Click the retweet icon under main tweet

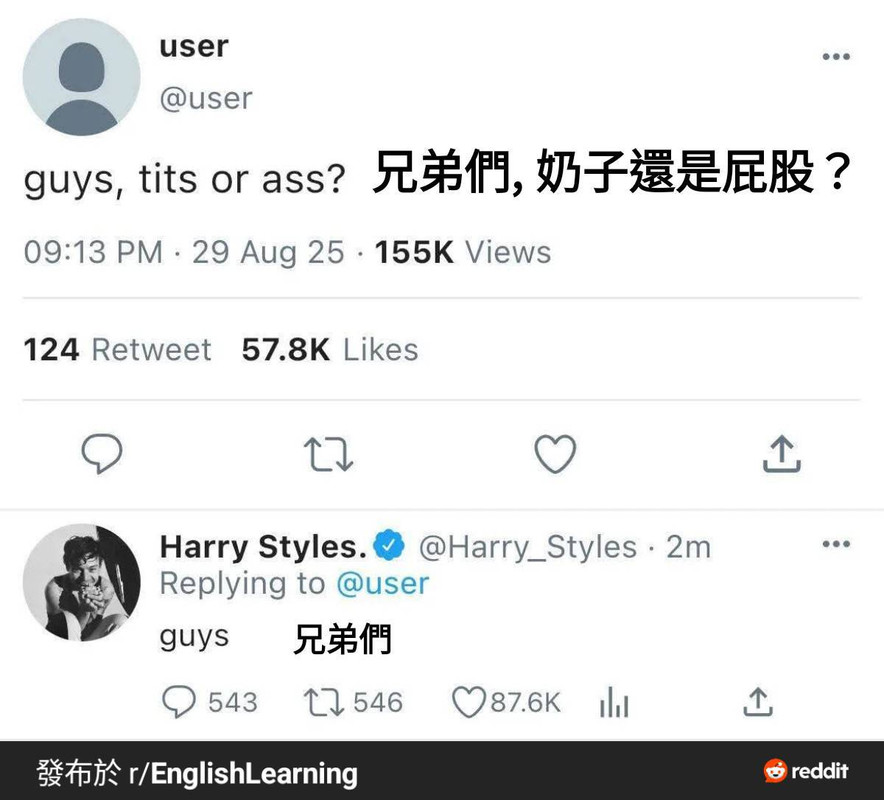click(328, 454)
